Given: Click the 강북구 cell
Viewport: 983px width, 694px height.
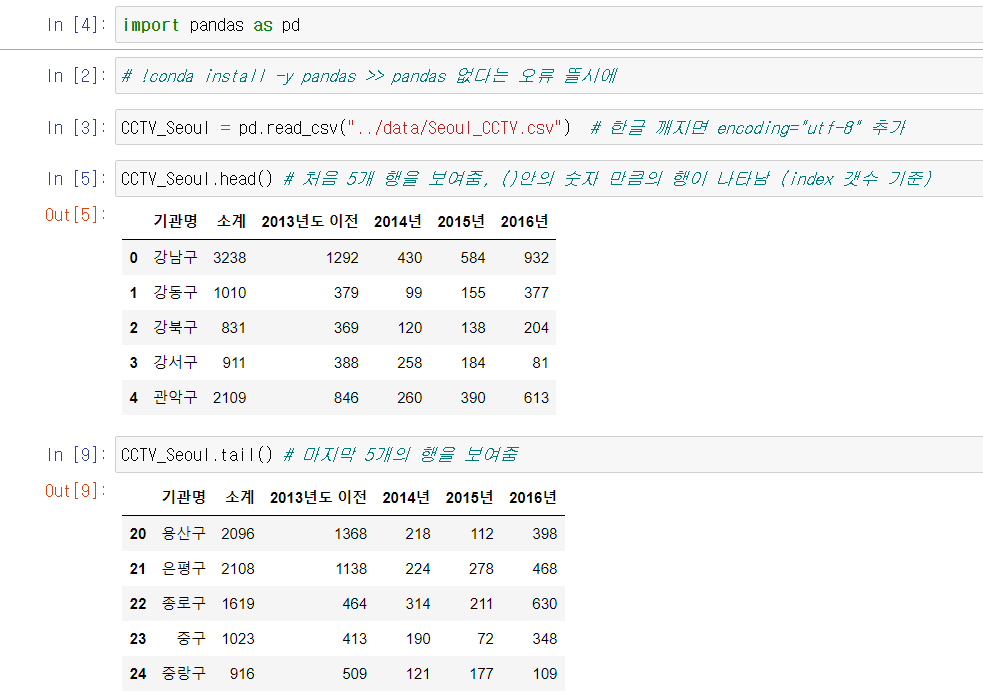Looking at the screenshot, I should (176, 327).
